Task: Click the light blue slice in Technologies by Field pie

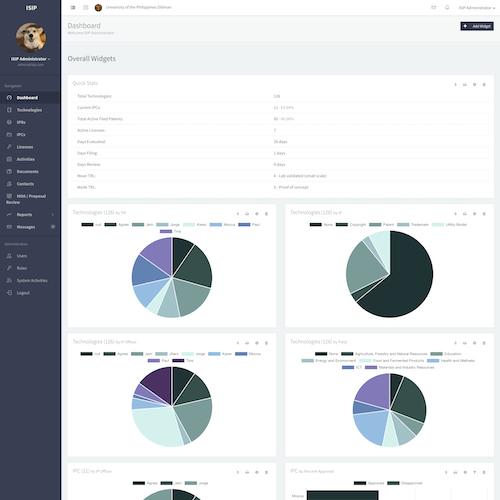Action: [x=370, y=427]
